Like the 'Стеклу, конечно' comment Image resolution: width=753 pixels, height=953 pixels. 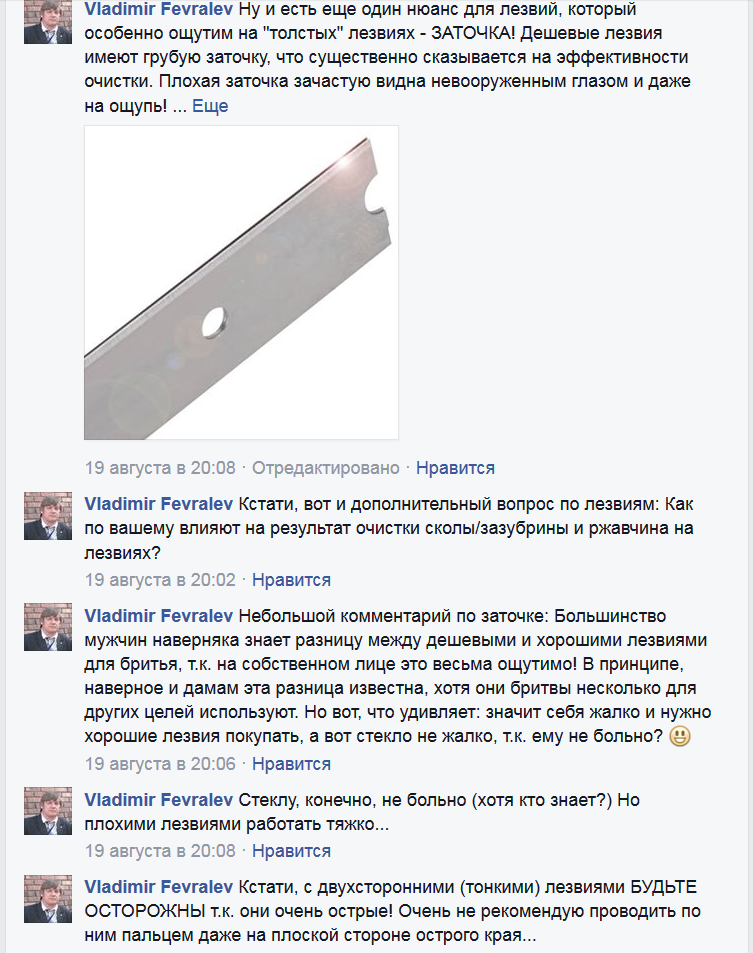pos(291,851)
